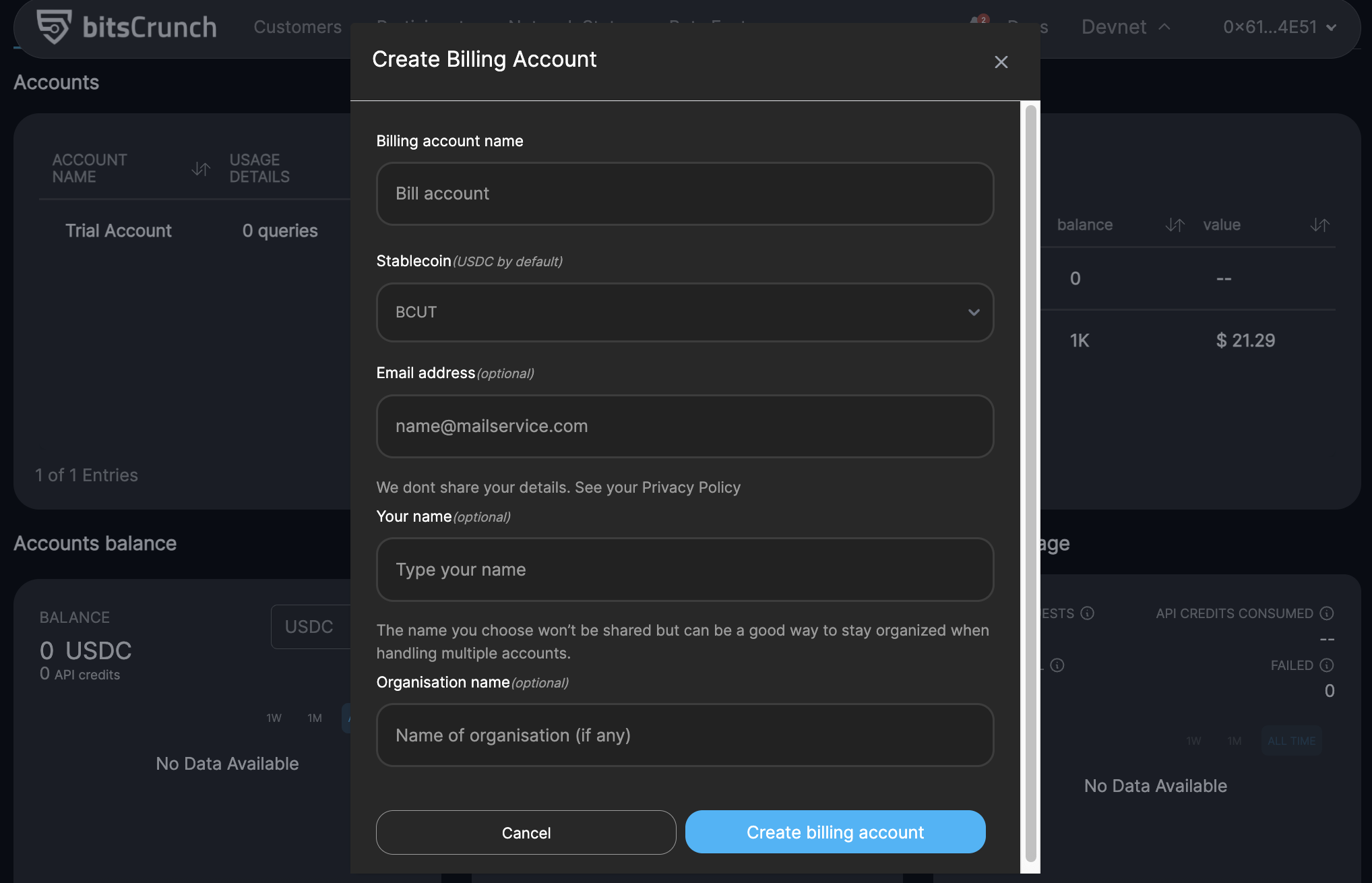Focus the Billing account name field
The height and width of the screenshot is (883, 1372).
(x=685, y=193)
